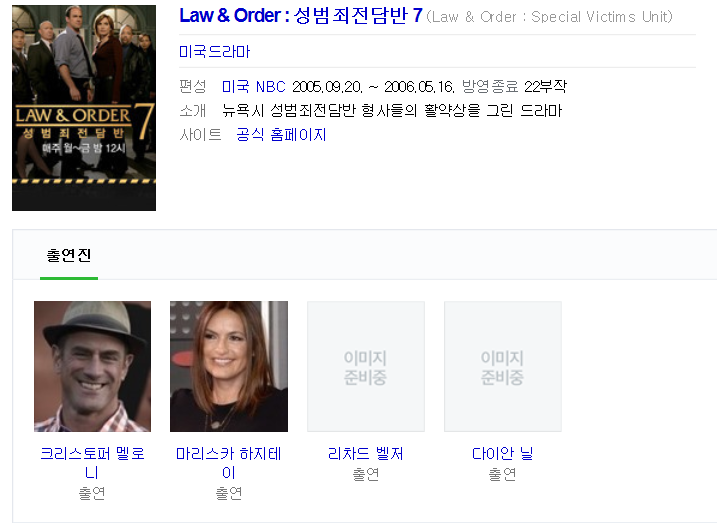This screenshot has width=717, height=523.
Task: Click the 미국드라마 genre link
Action: pos(214,51)
